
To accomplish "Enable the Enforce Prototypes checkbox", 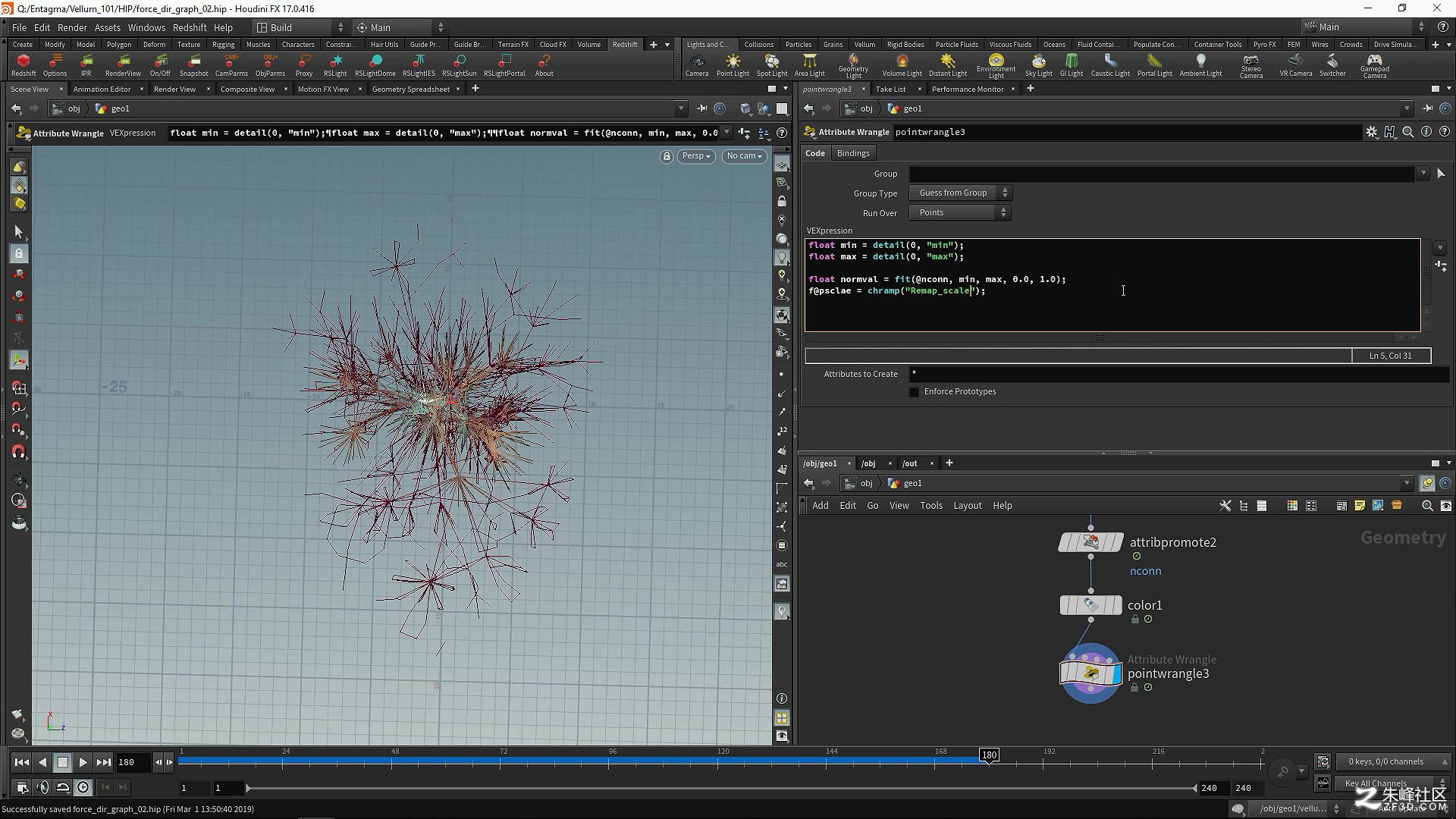I will tap(914, 392).
